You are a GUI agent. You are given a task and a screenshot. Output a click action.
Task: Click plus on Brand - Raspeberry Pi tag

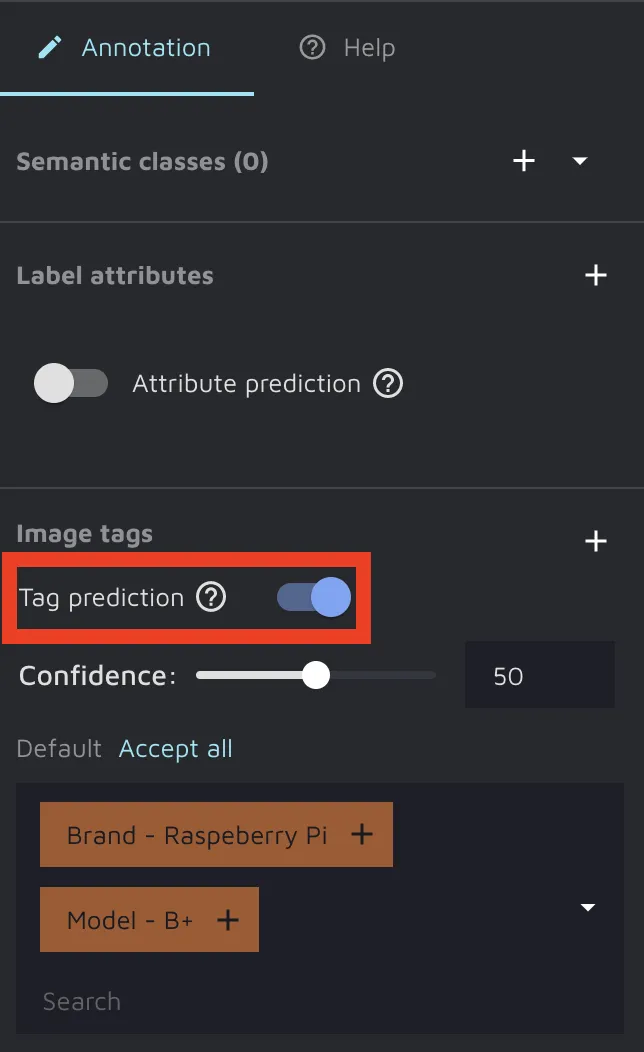point(362,834)
